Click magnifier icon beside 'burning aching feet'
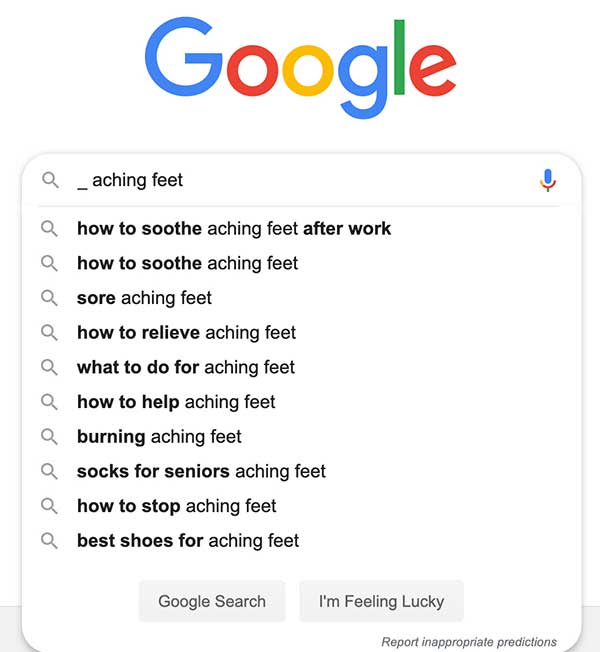The image size is (600, 652). click(x=49, y=437)
